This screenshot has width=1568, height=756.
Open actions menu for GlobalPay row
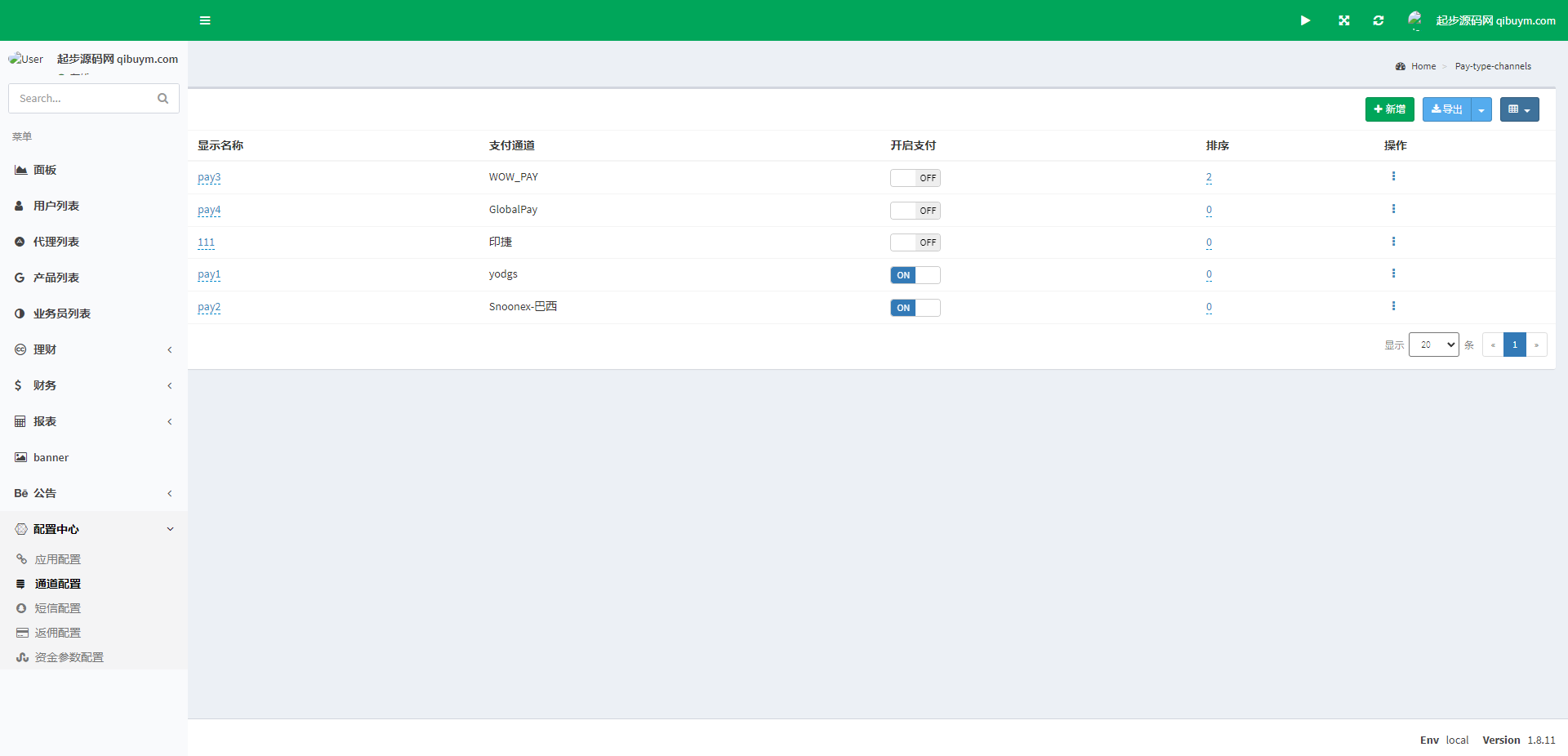(x=1393, y=209)
